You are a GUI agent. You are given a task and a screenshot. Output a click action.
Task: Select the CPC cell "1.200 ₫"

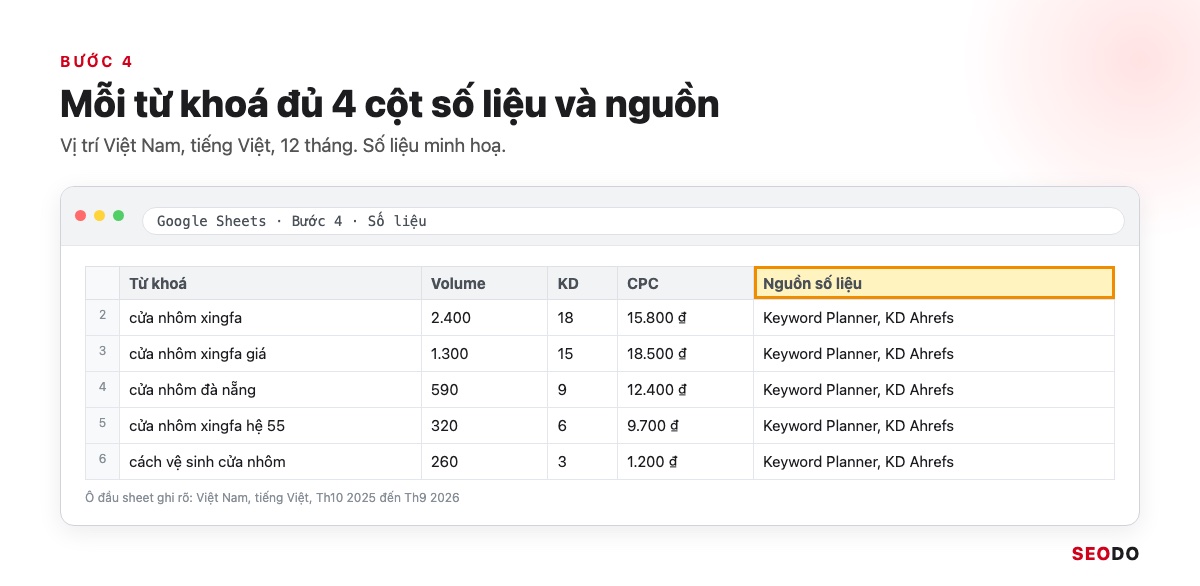click(x=685, y=462)
